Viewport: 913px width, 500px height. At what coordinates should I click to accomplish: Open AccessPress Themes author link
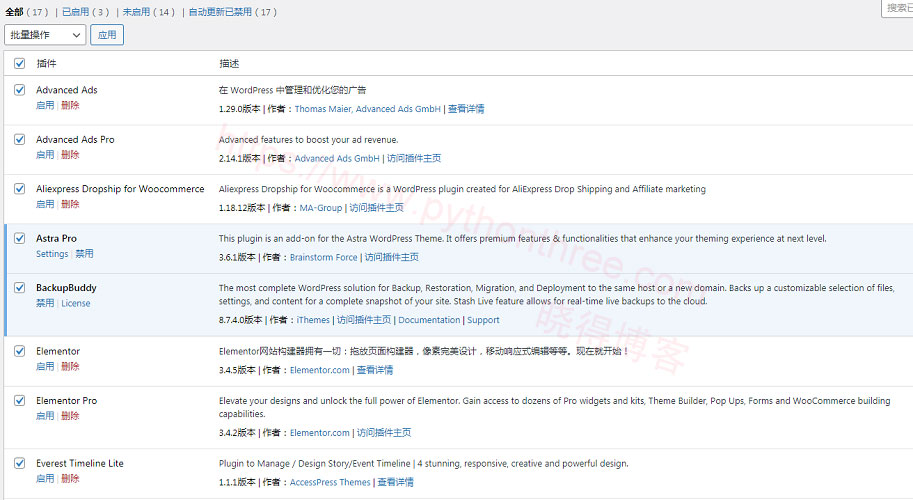pos(330,483)
